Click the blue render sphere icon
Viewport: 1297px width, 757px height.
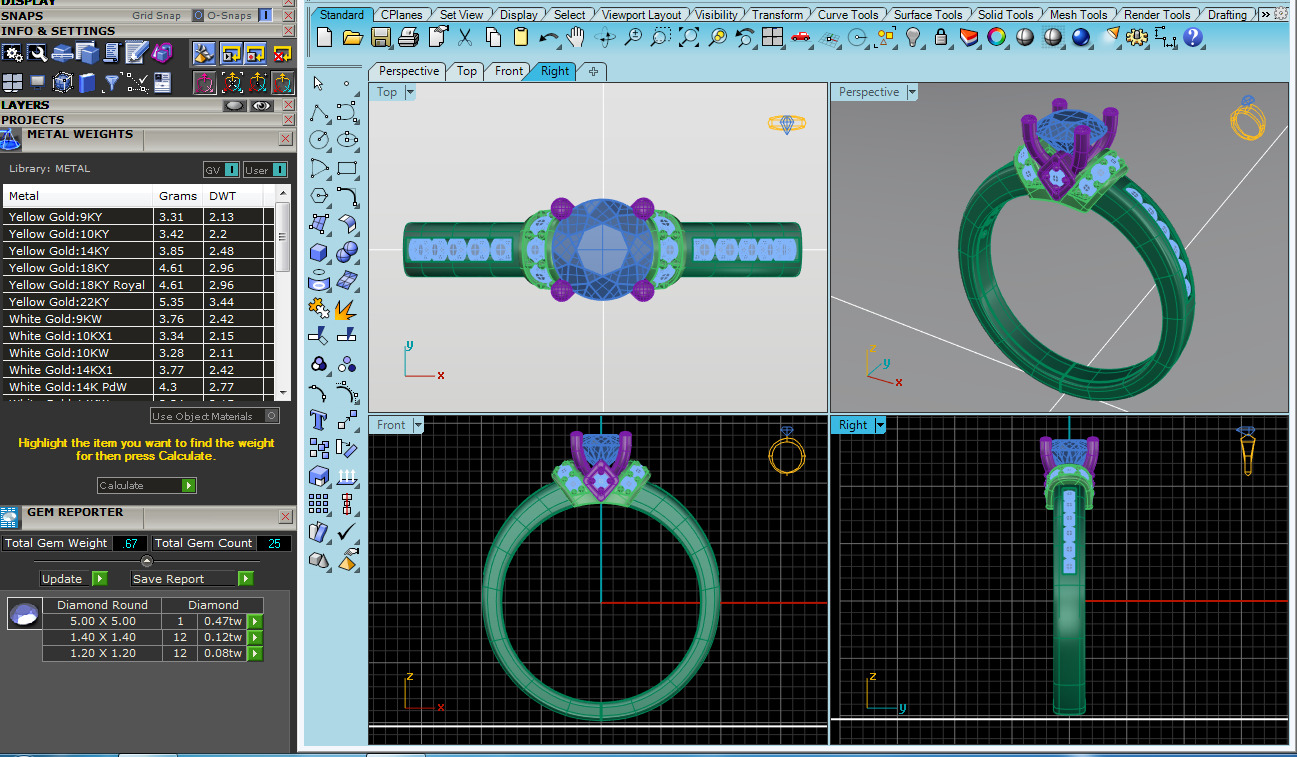pos(1081,38)
